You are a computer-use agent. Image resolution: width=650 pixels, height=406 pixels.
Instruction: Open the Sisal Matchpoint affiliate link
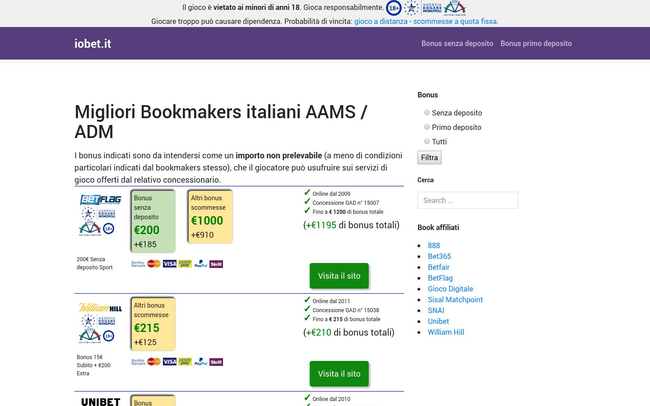click(x=455, y=299)
